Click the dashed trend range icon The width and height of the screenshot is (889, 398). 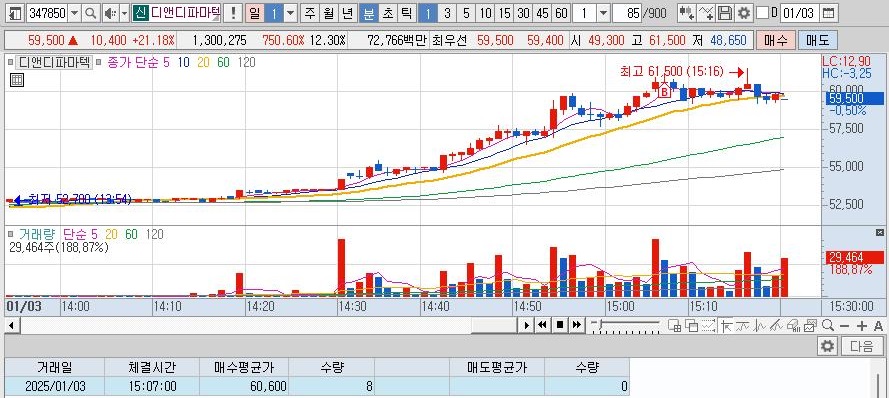(709, 325)
